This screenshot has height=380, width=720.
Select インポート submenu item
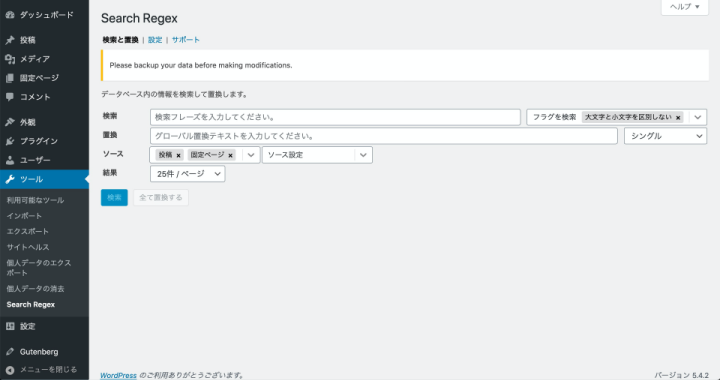[24, 216]
